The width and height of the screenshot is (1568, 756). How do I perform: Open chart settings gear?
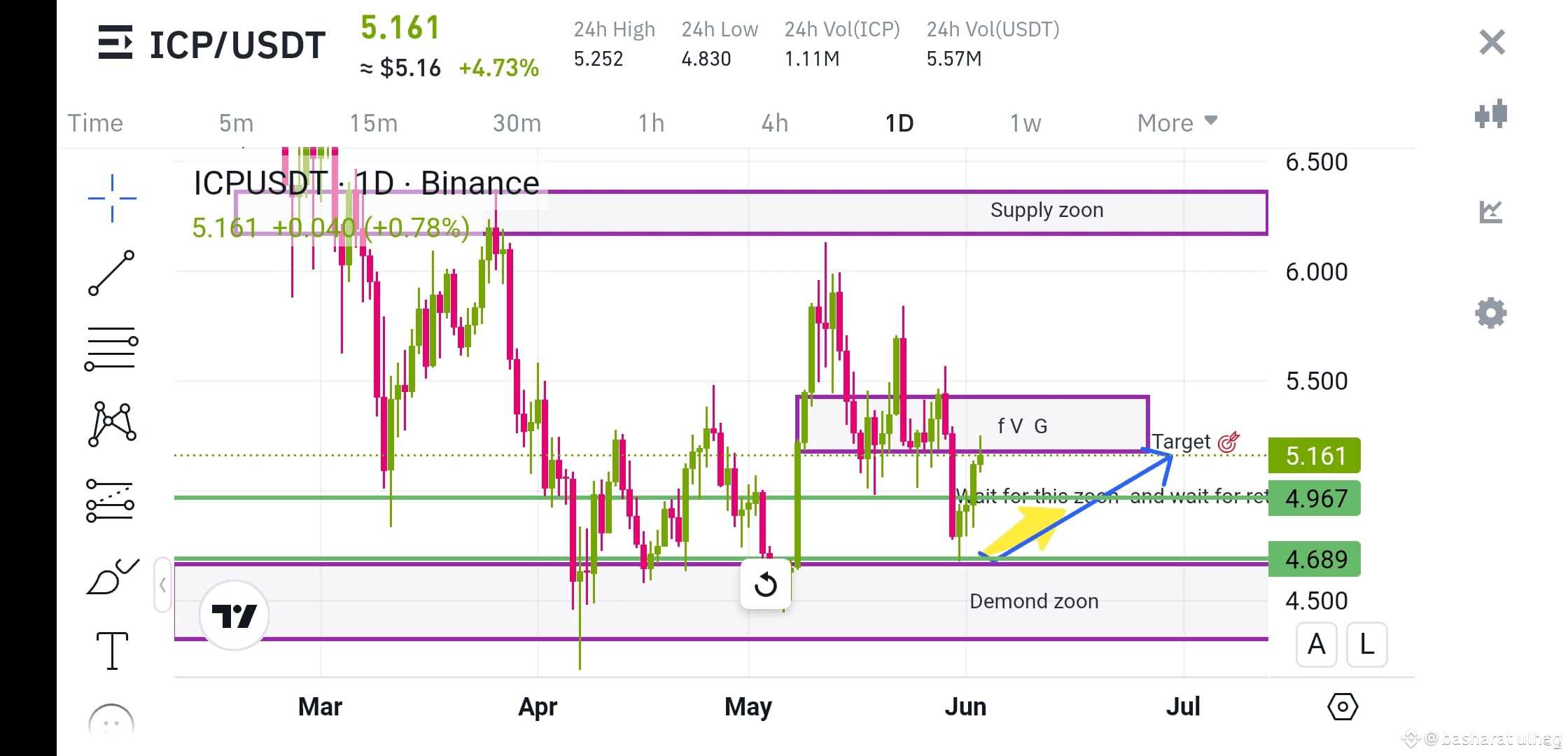pyautogui.click(x=1490, y=313)
